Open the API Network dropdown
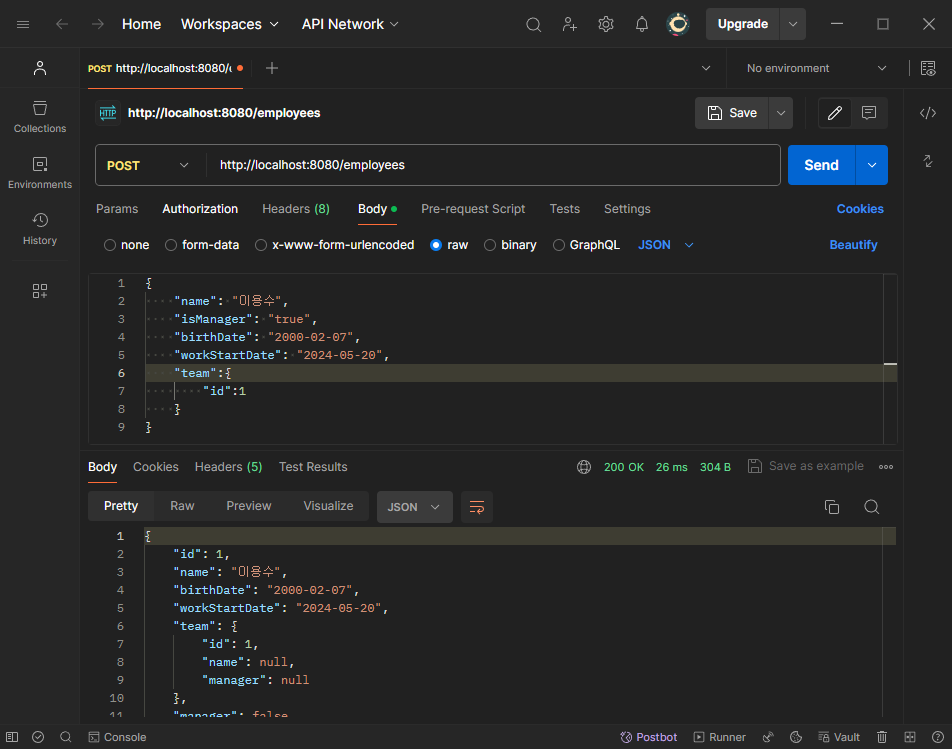The width and height of the screenshot is (952, 749). (350, 24)
